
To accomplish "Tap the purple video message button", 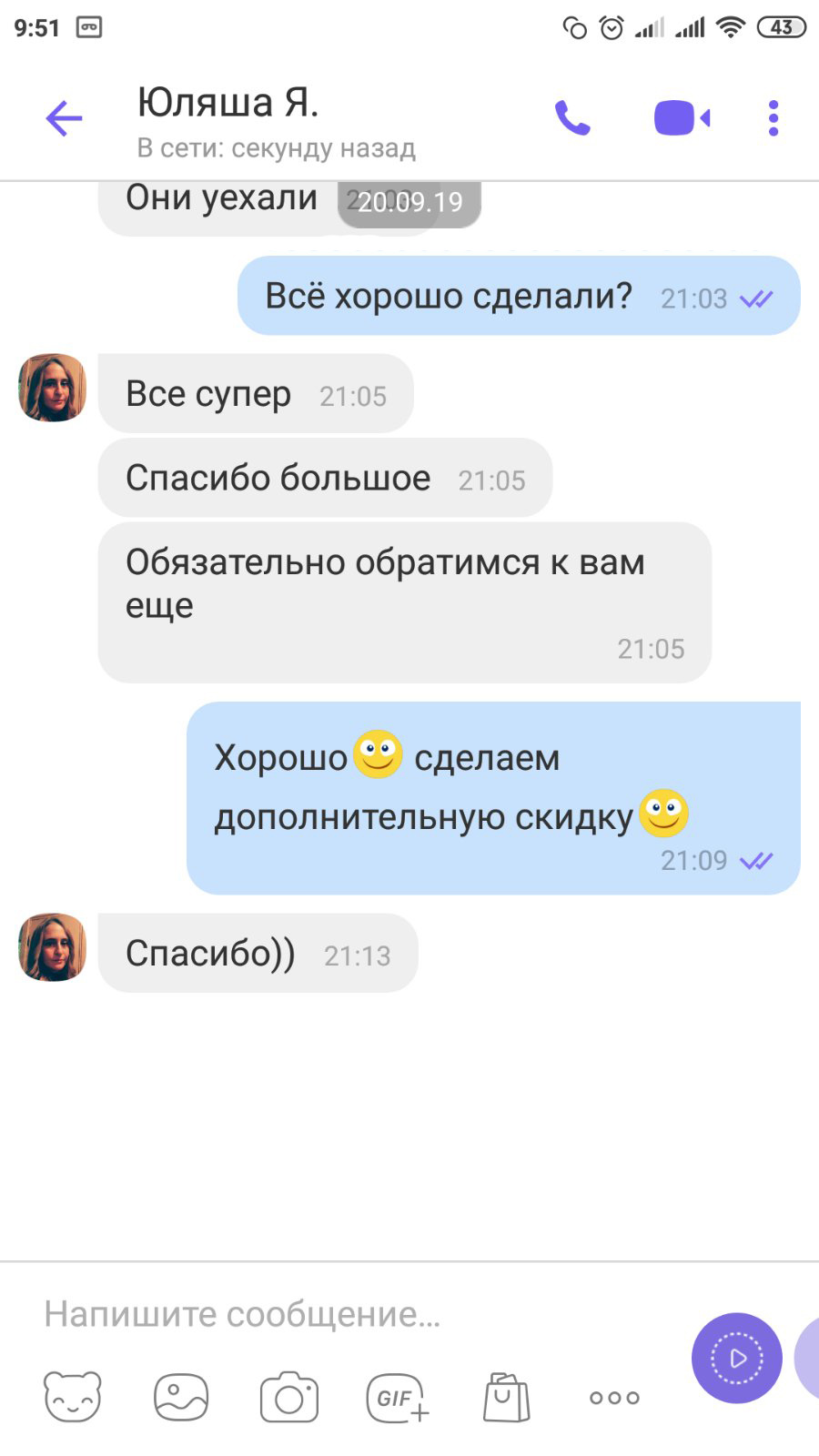I will point(737,1359).
